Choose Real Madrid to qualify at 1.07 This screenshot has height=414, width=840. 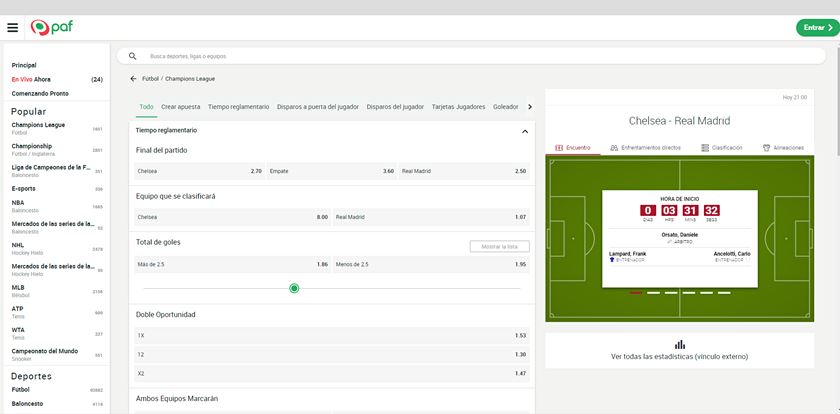pos(431,217)
